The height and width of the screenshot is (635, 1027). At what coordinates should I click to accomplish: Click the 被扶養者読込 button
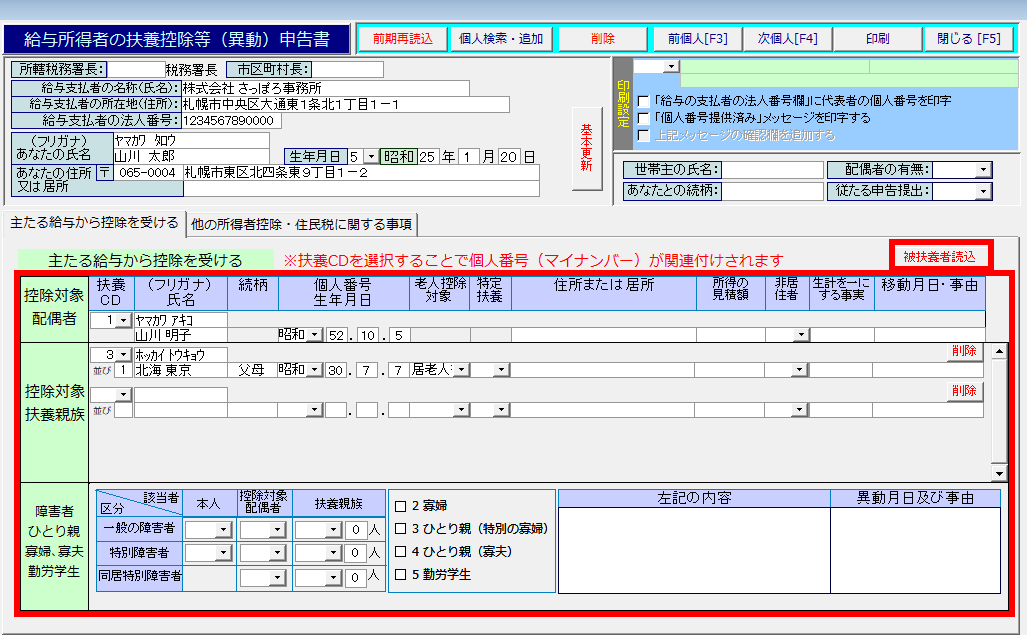coord(939,257)
